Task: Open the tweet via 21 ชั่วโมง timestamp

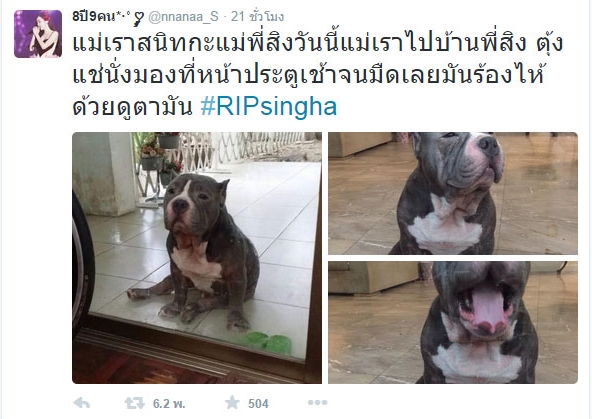Action: pyautogui.click(x=257, y=17)
